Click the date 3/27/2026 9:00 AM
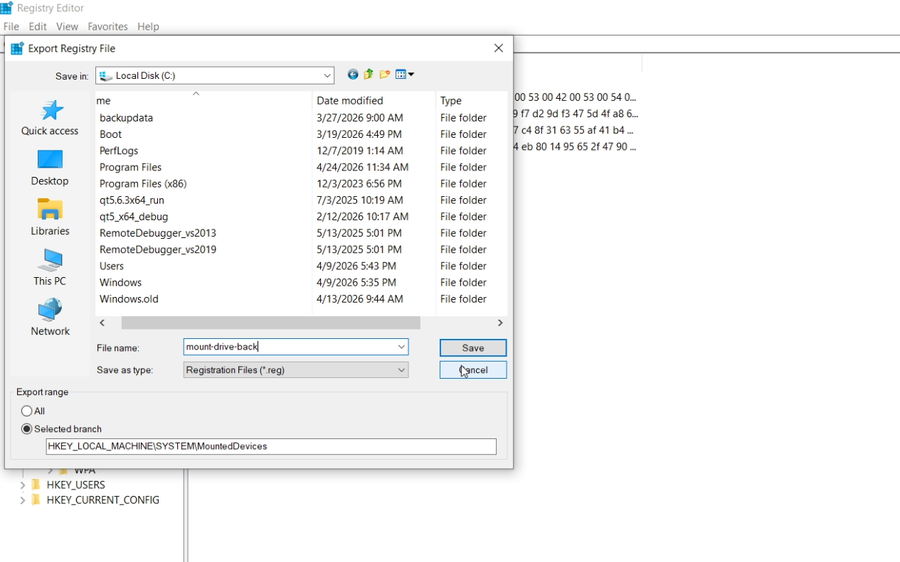The height and width of the screenshot is (562, 900). 360,118
